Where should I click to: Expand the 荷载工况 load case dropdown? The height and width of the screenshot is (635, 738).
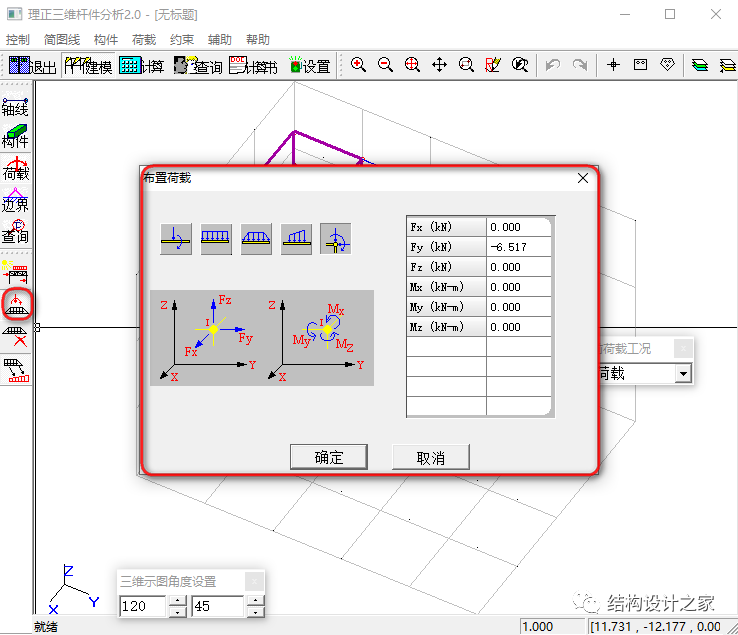tap(683, 374)
